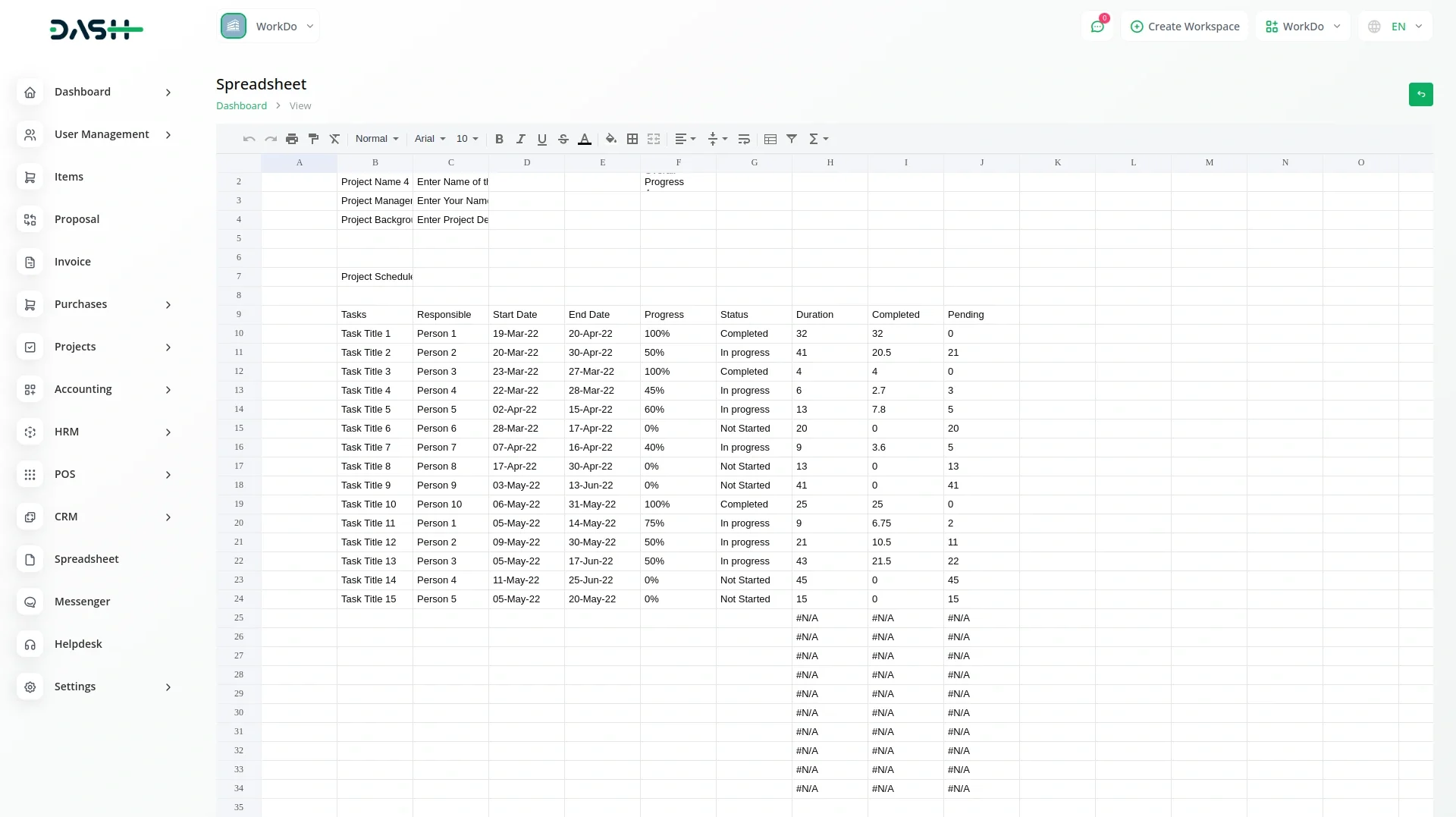1456x817 pixels.
Task: Toggle strikethrough formatting
Action: click(563, 139)
